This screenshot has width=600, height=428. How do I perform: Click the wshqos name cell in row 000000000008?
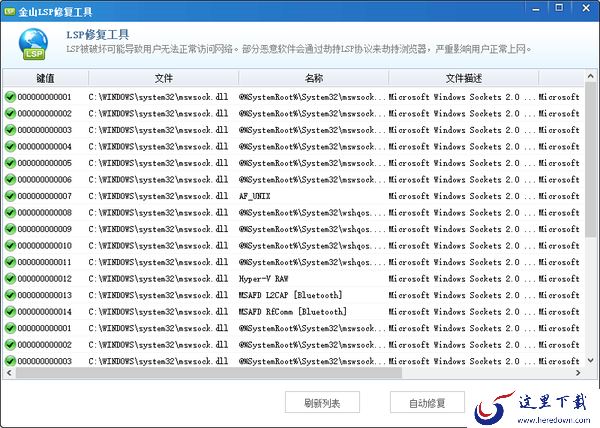(x=312, y=213)
